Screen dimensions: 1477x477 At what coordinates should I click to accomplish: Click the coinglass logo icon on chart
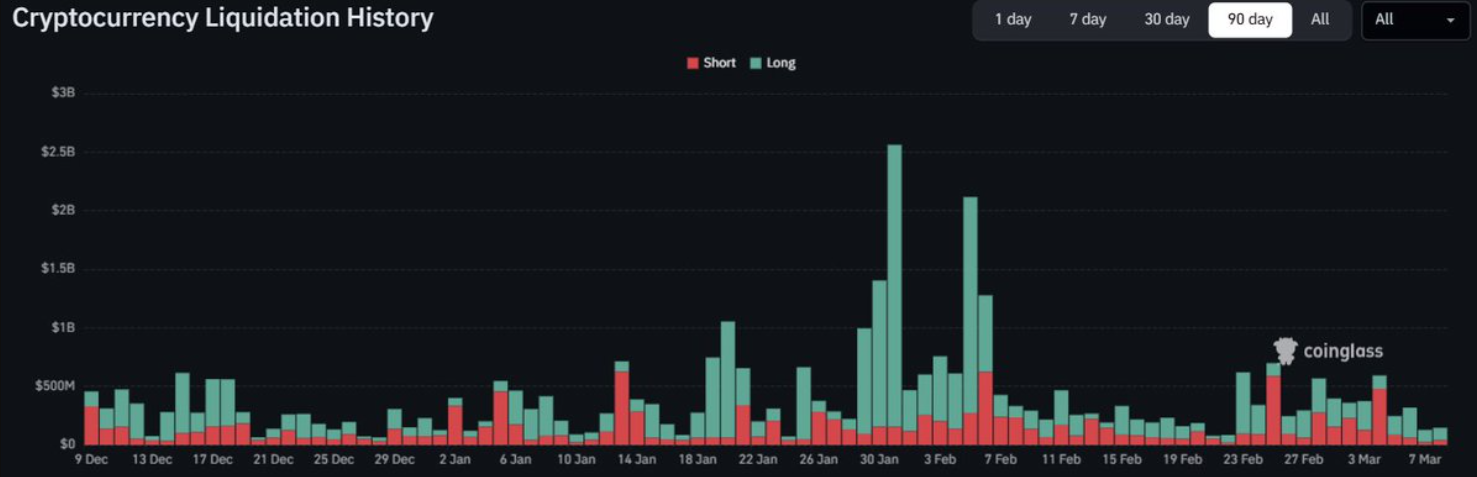[x=1285, y=351]
